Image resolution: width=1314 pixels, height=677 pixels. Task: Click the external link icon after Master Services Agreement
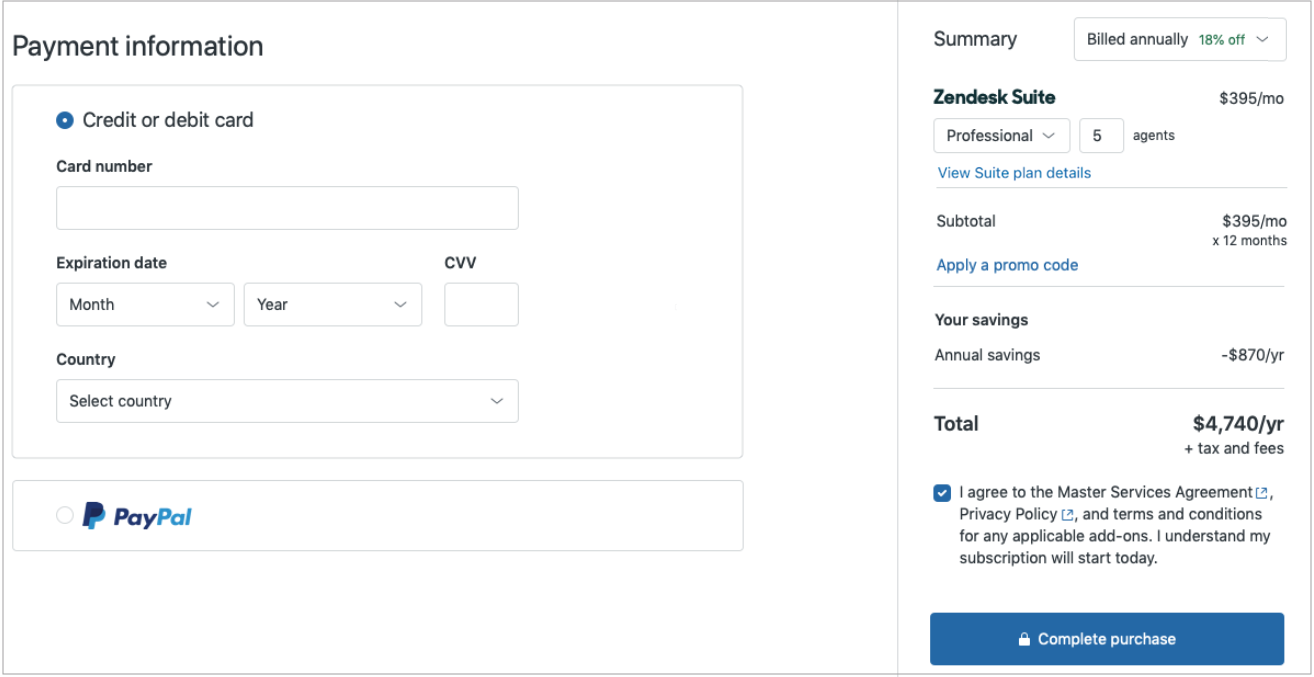pos(1262,493)
